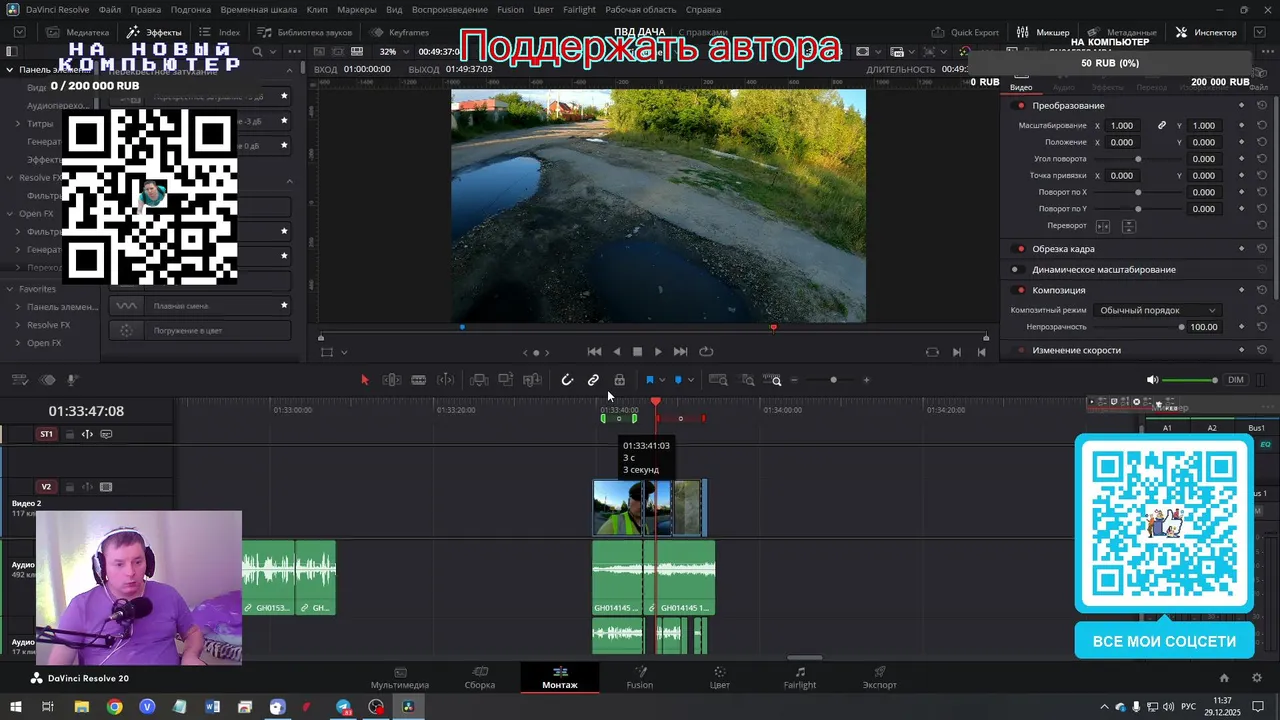Expand the Титры tree item
Viewport: 1280px width, 720px height.
(18, 124)
